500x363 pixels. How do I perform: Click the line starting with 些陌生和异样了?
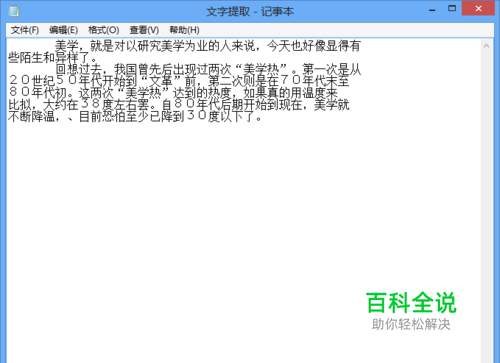52,58
